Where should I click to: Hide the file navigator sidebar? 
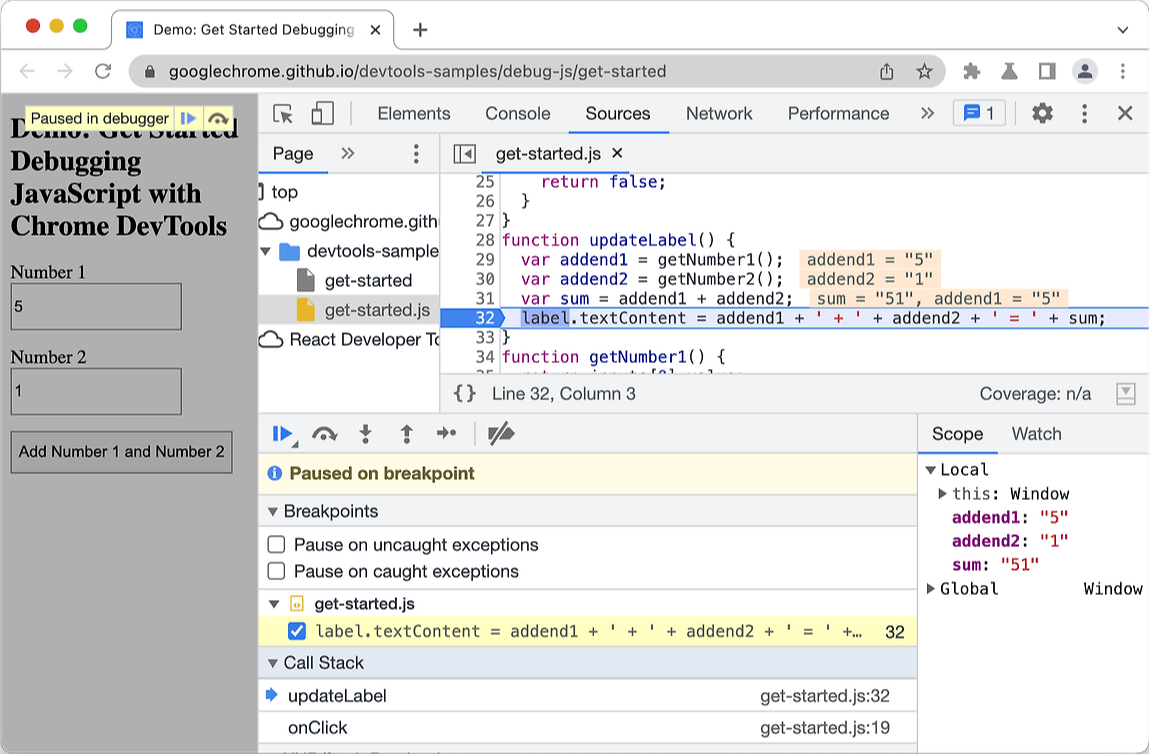click(x=465, y=154)
